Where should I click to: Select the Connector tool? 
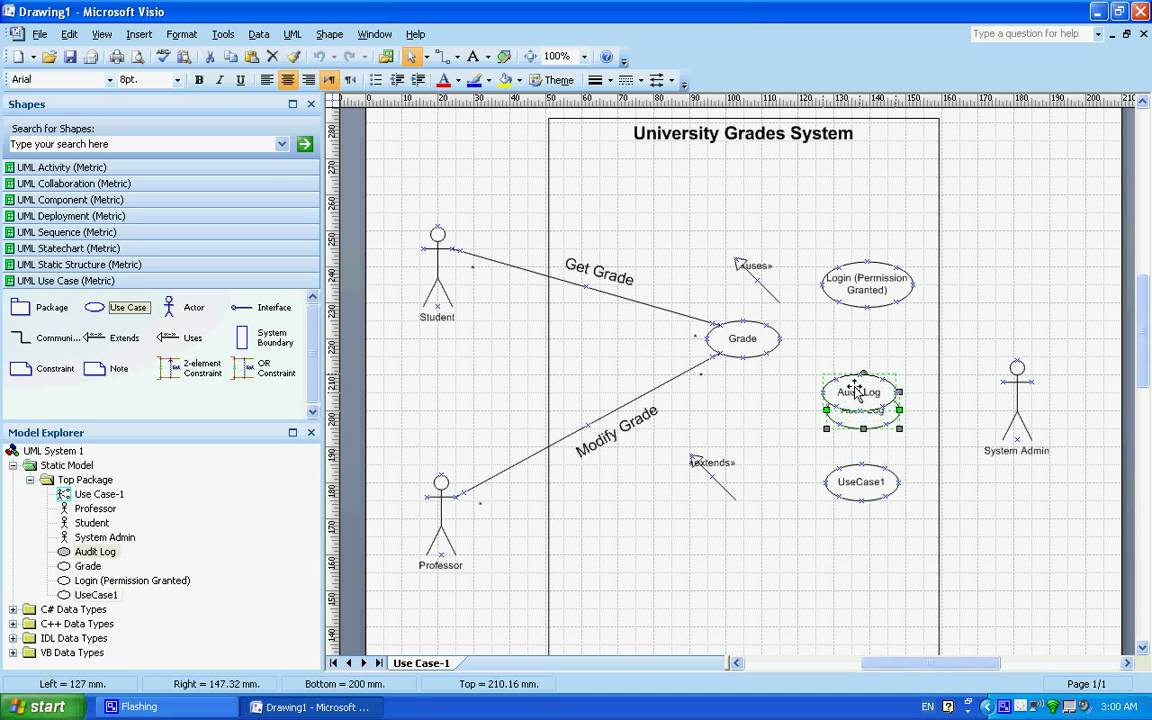[442, 57]
